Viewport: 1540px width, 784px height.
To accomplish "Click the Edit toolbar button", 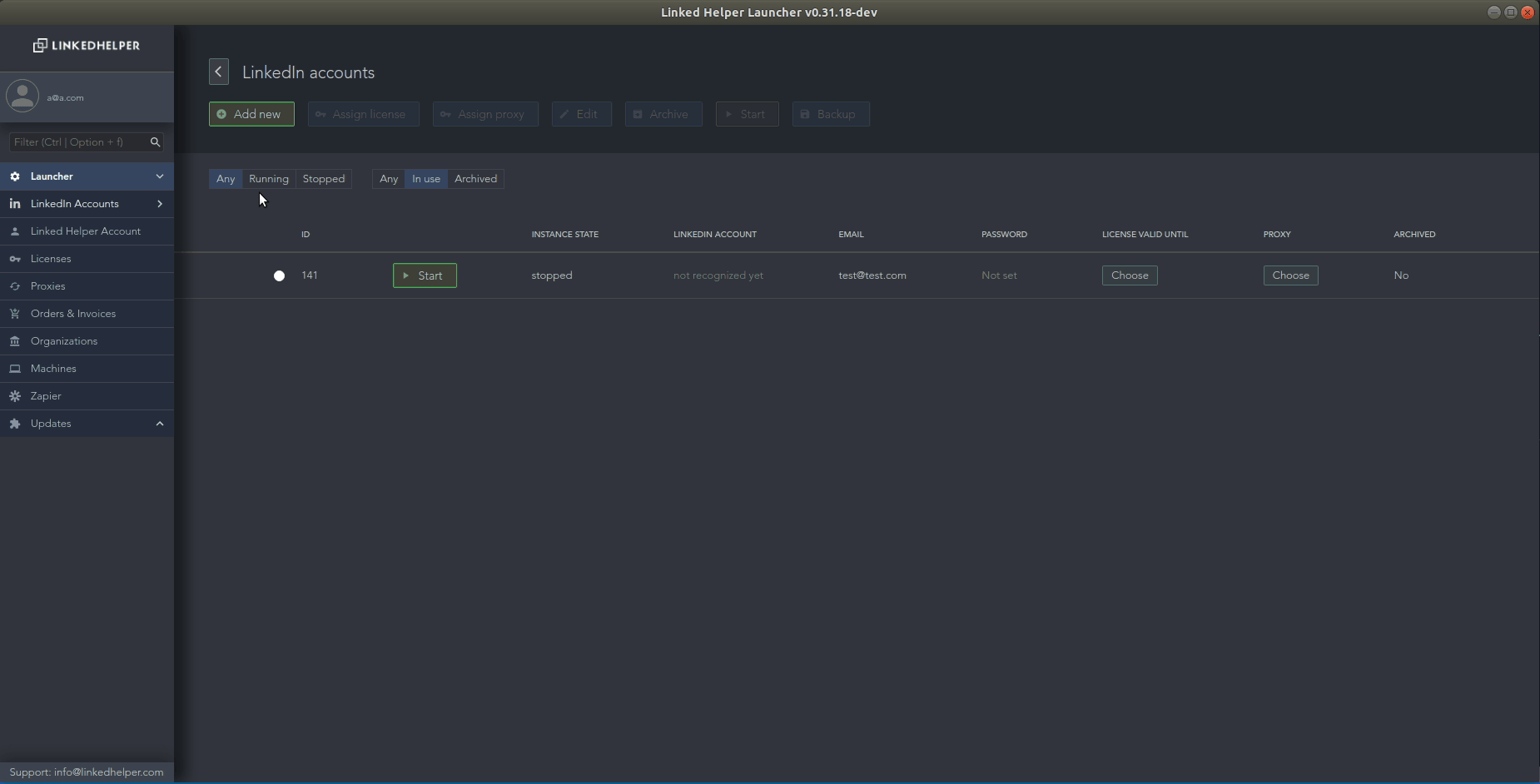I will coord(582,114).
